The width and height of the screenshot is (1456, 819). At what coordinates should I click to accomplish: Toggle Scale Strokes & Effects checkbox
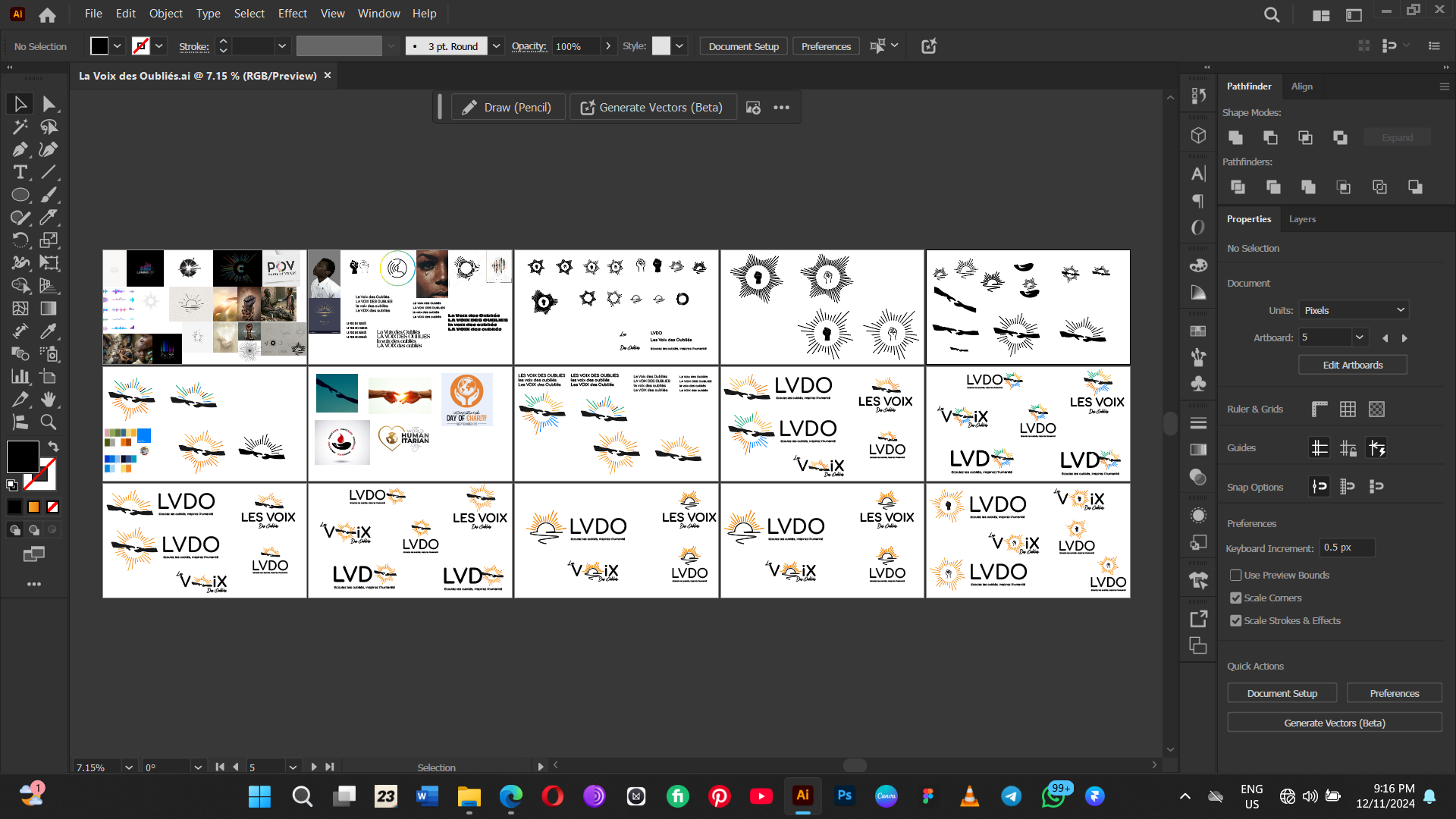(x=1236, y=621)
